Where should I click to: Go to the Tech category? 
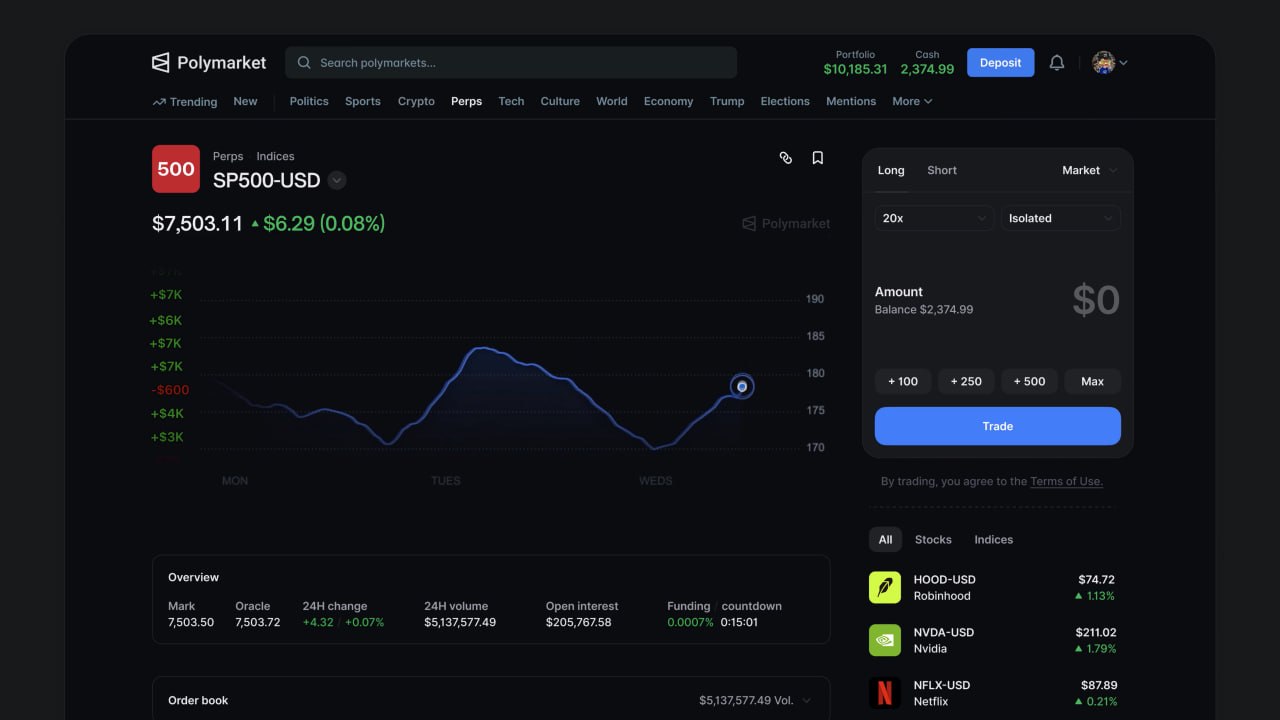tap(511, 102)
